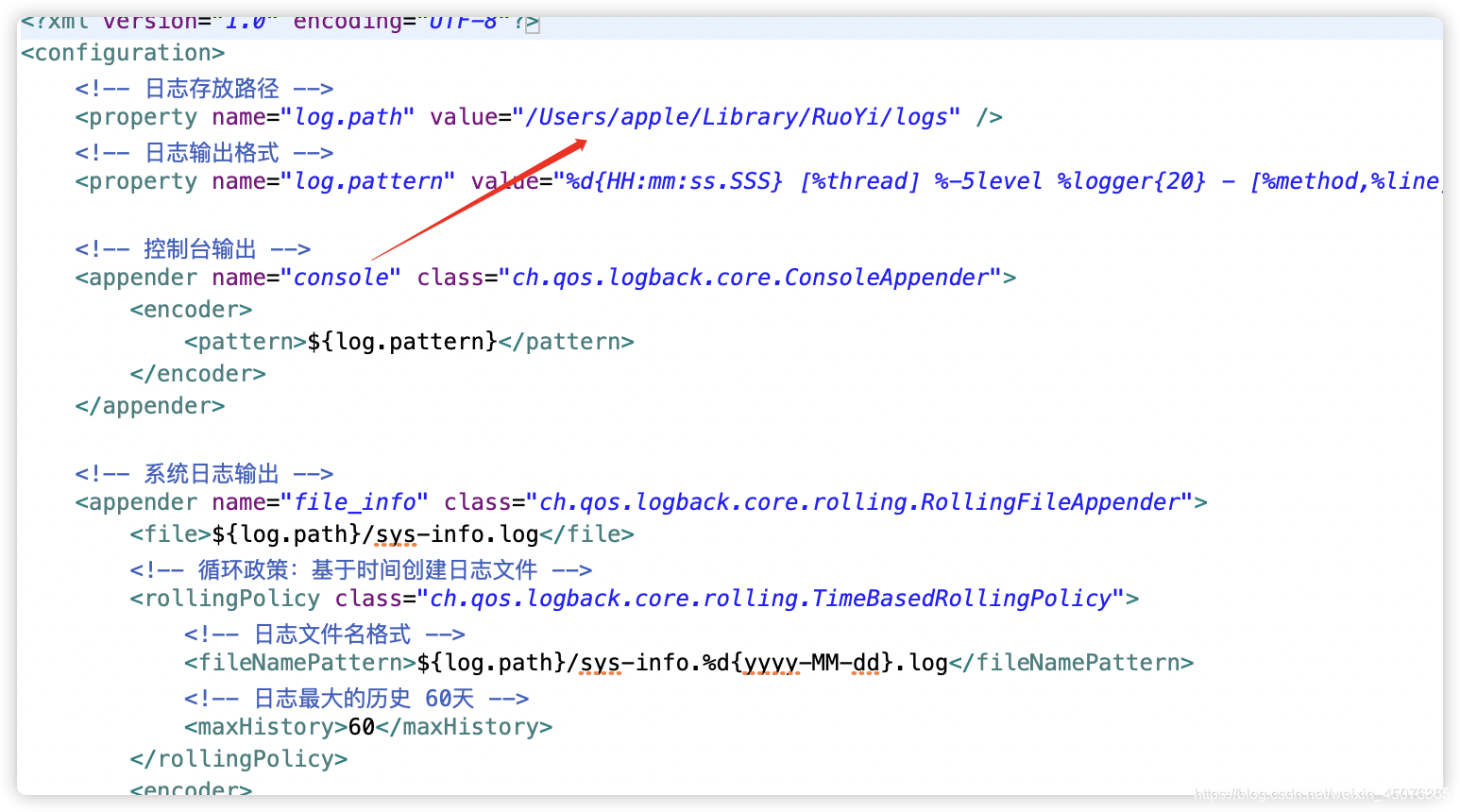The image size is (1460, 812).
Task: Click the ${log.pattern} pattern text
Action: coord(402,342)
